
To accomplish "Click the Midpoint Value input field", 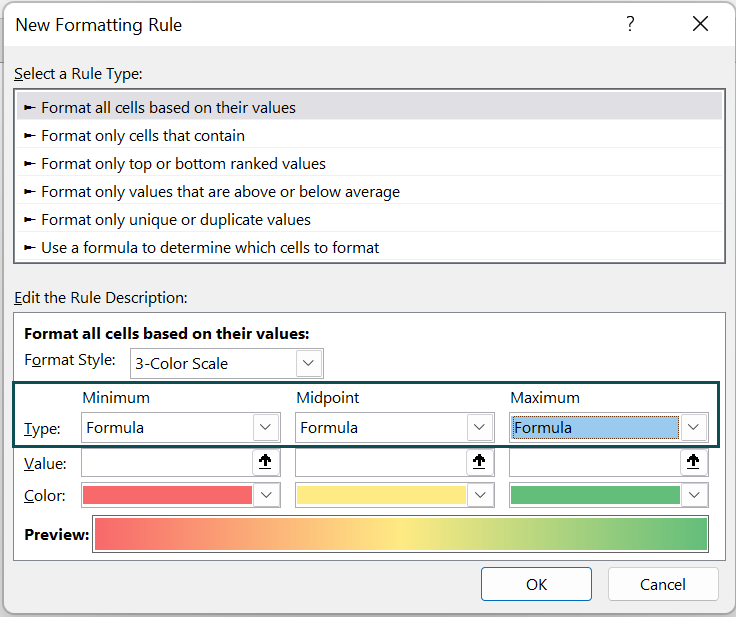I will pos(381,463).
